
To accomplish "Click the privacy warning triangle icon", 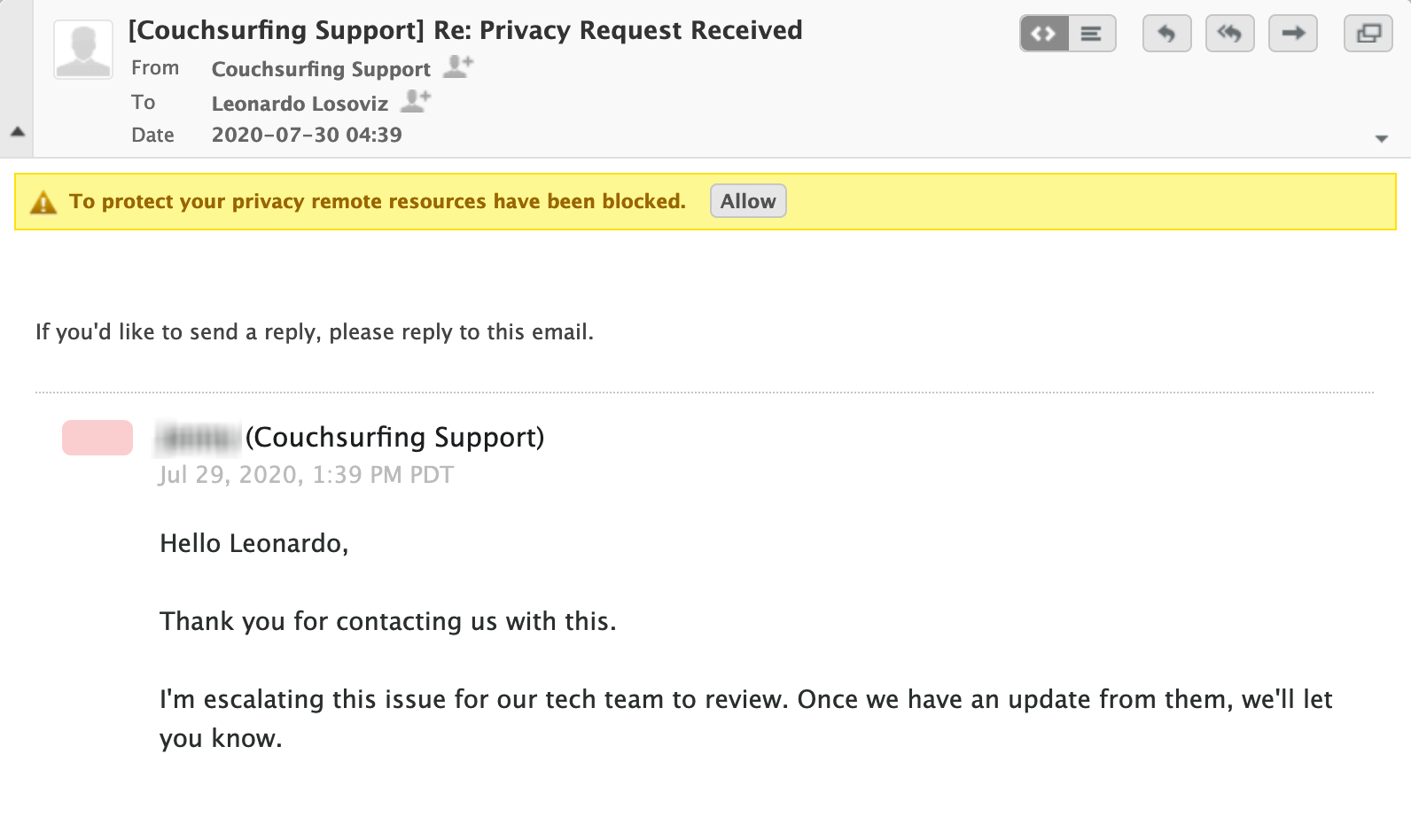I will (x=43, y=203).
